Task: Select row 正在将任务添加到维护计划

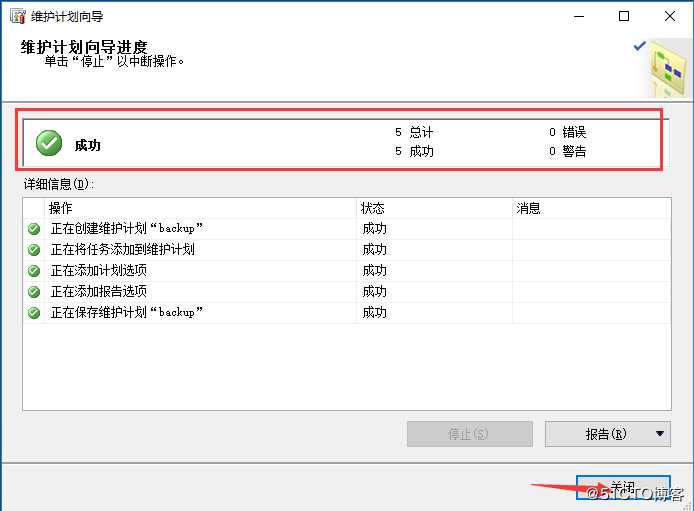Action: tap(347, 250)
